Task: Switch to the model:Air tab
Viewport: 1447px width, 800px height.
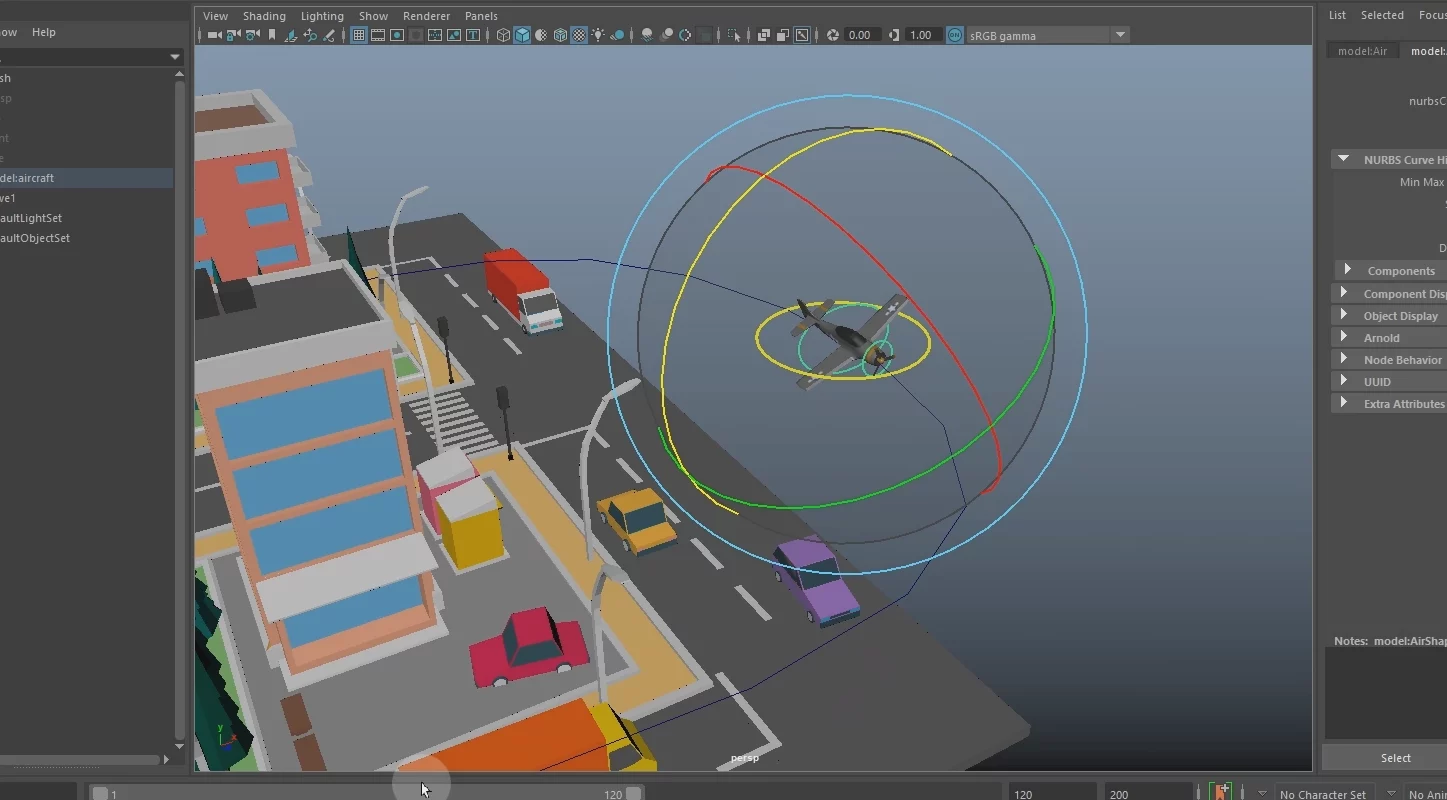Action: [1362, 51]
